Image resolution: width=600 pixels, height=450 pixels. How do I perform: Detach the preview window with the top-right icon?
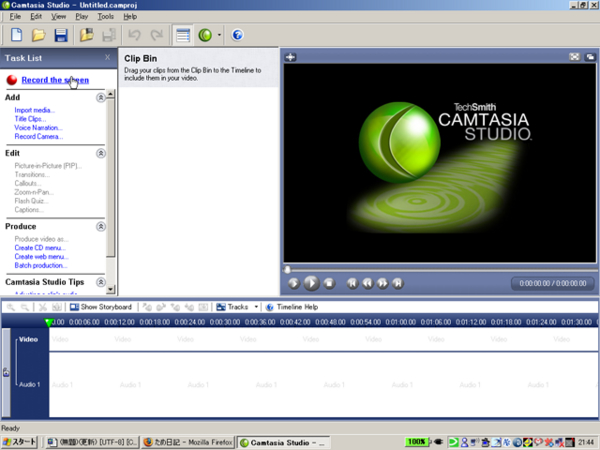pyautogui.click(x=590, y=57)
